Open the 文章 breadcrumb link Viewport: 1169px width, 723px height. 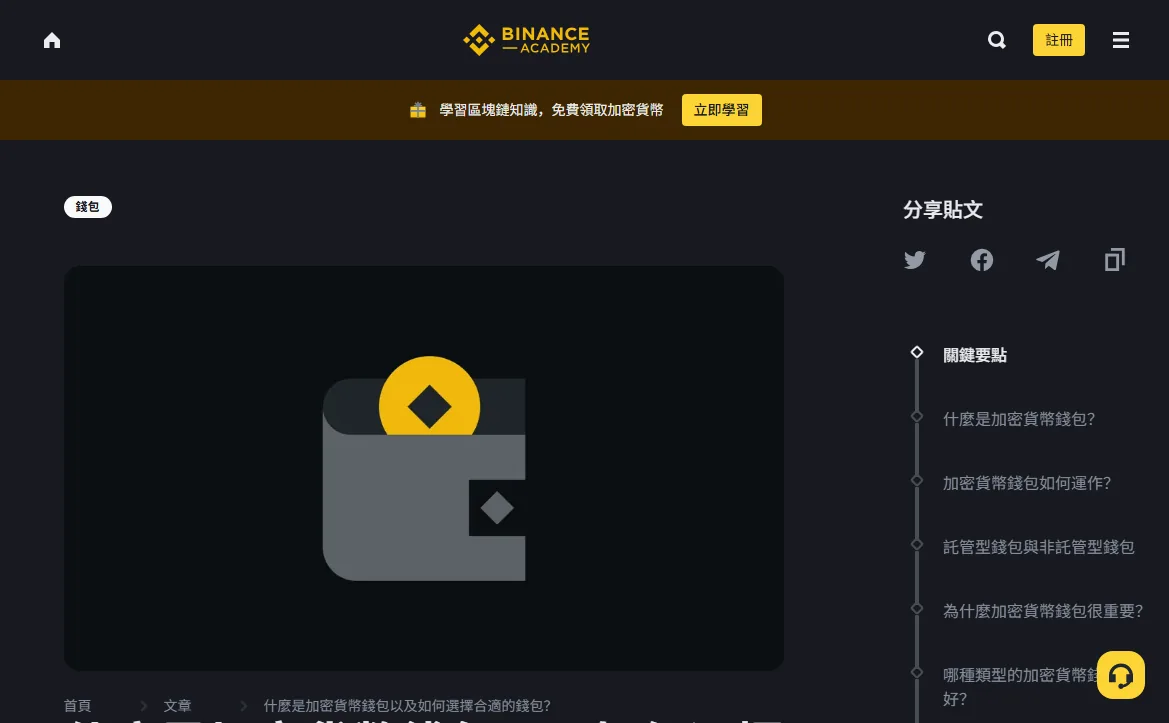pyautogui.click(x=177, y=706)
